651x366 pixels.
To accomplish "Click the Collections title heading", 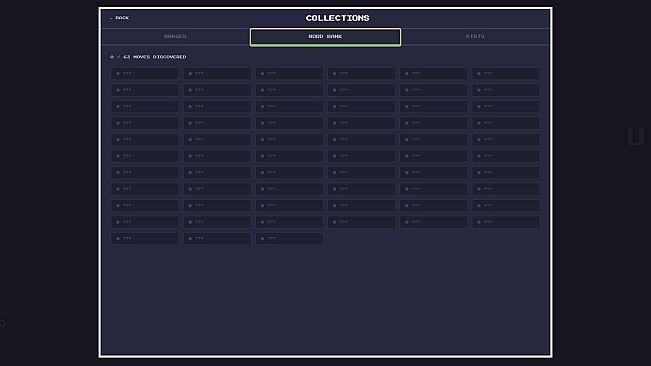I will [x=338, y=18].
